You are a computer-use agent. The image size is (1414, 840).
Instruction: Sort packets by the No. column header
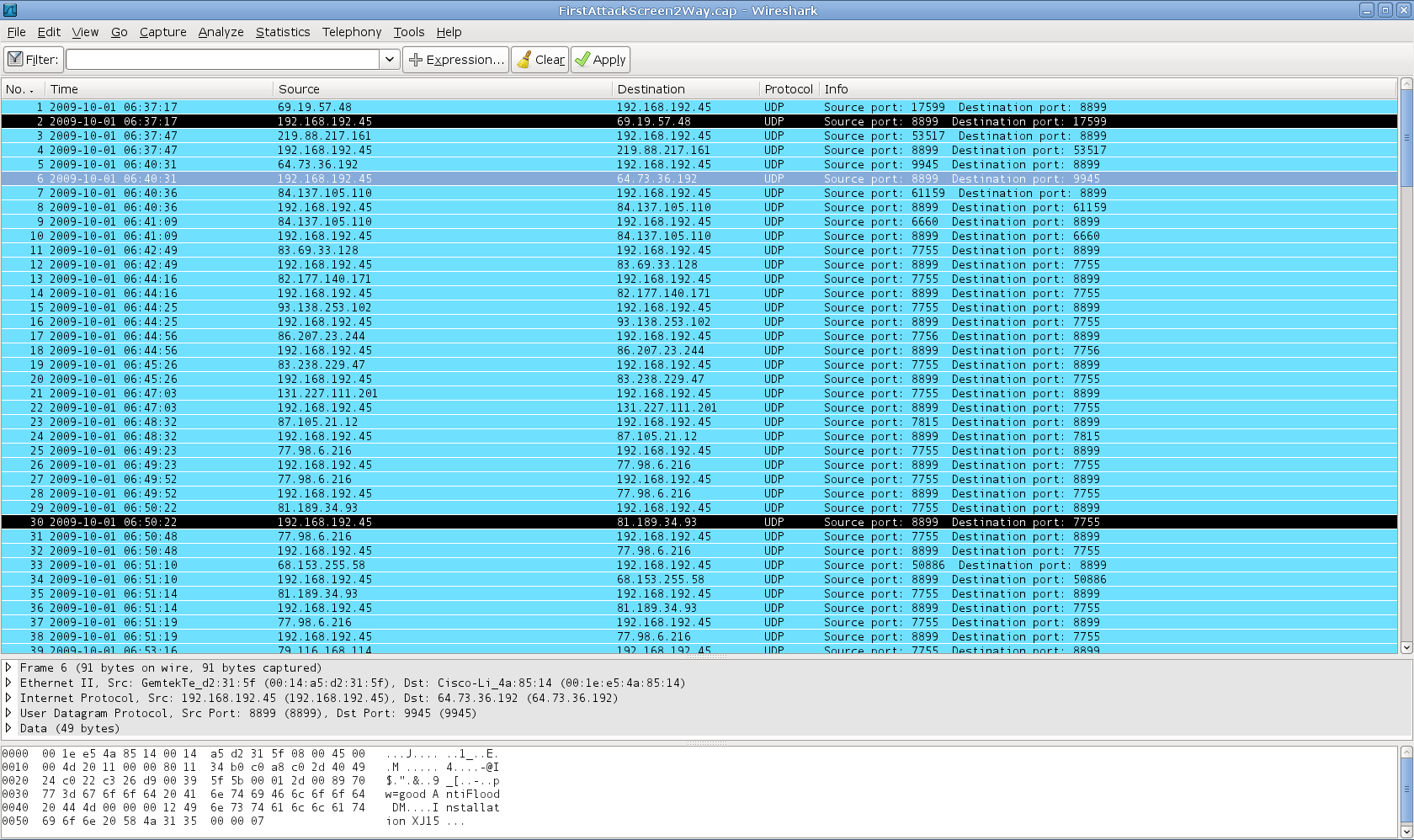[23, 89]
